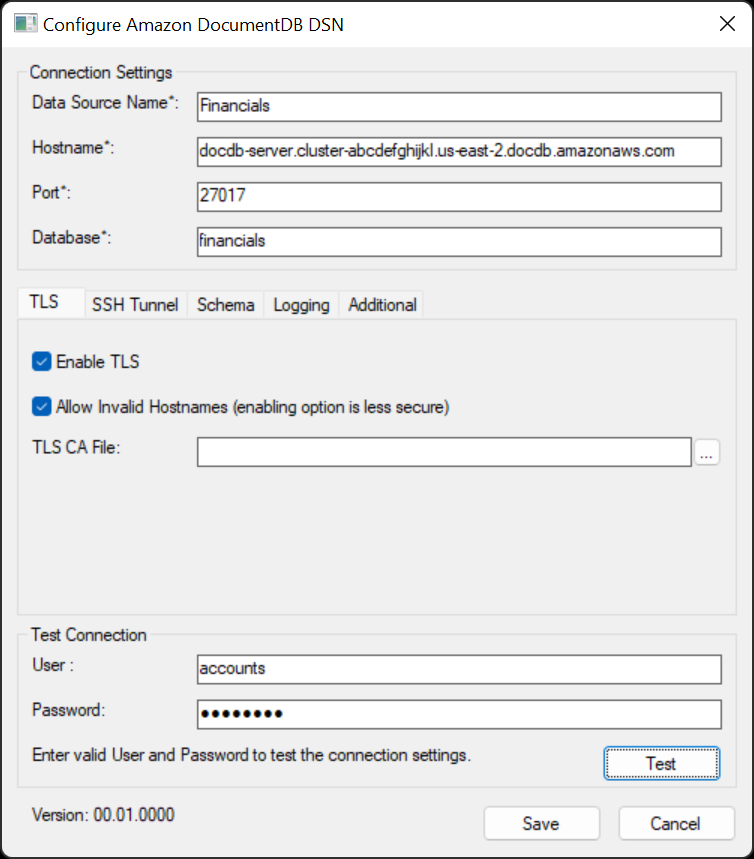Uncheck Allow Invalid Hostnames option
754x859 pixels.
point(42,406)
